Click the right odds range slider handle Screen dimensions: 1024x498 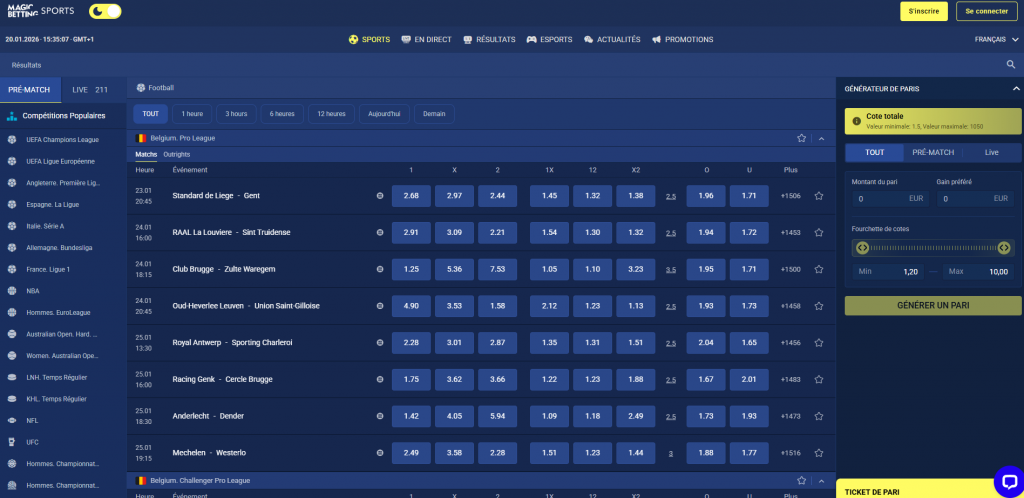(x=1004, y=247)
